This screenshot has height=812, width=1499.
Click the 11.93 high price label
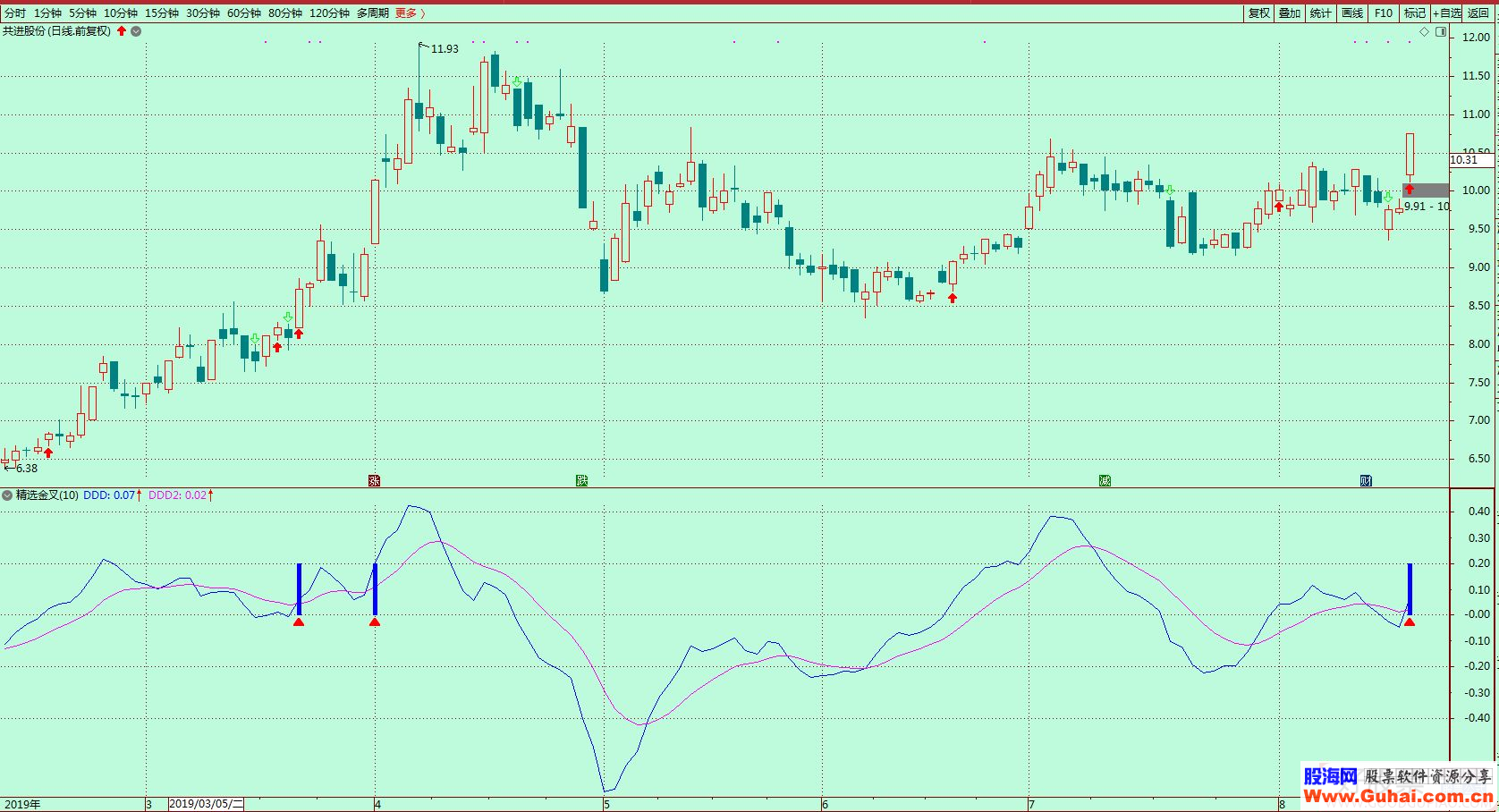tap(445, 49)
